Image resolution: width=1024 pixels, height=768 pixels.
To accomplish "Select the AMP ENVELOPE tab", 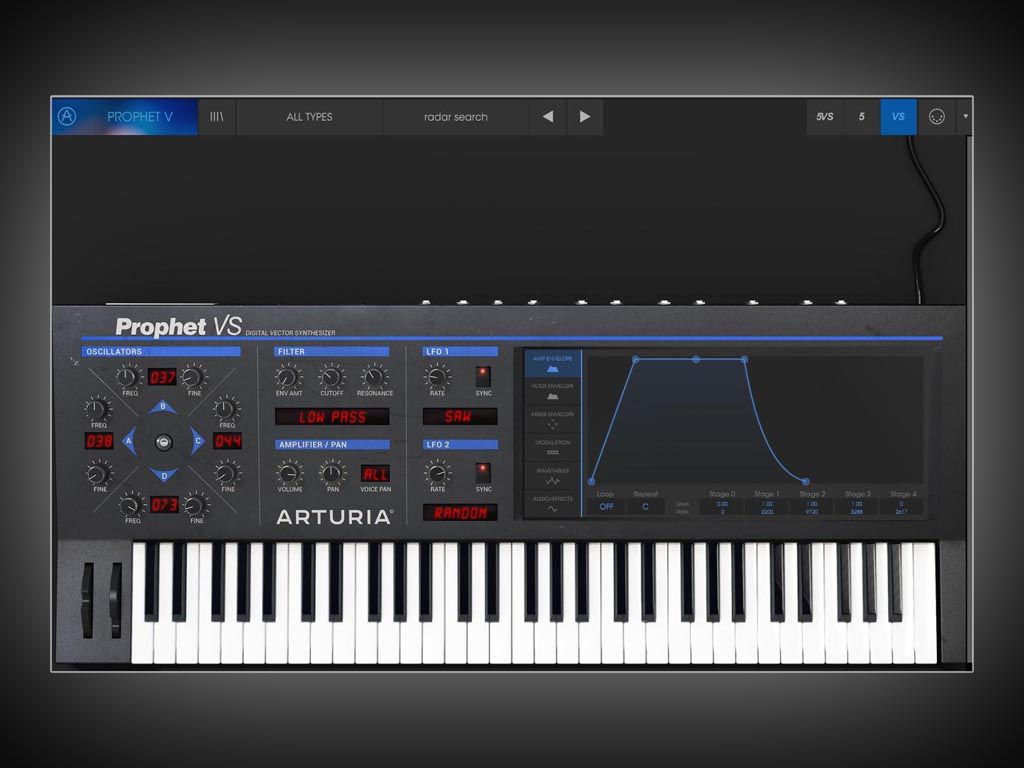I will pyautogui.click(x=552, y=364).
